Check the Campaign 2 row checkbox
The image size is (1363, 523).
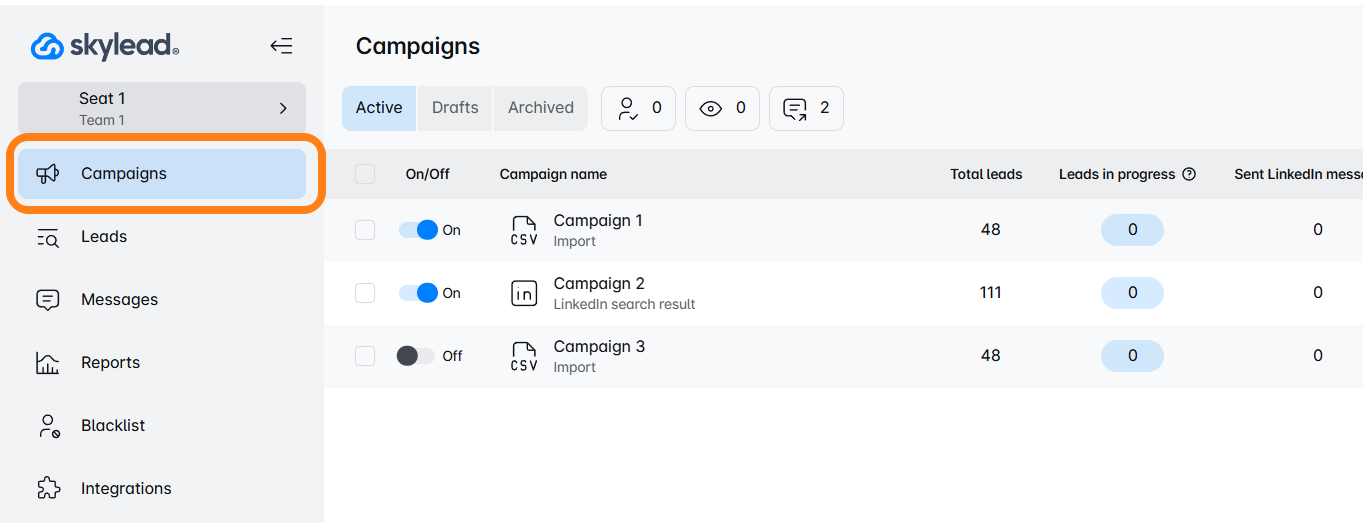(365, 293)
